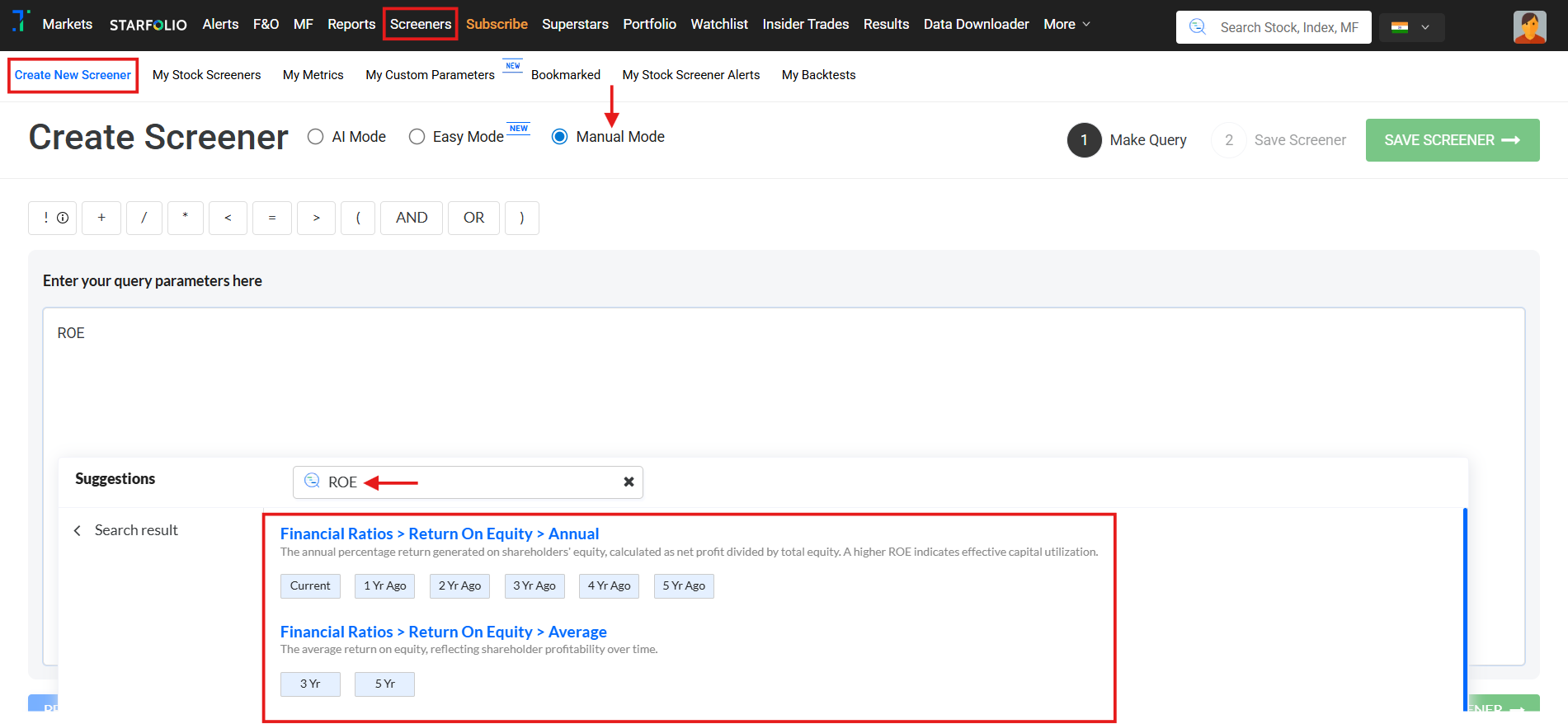Image resolution: width=1568 pixels, height=724 pixels.
Task: Select the Manual Mode radio button
Action: (x=559, y=137)
